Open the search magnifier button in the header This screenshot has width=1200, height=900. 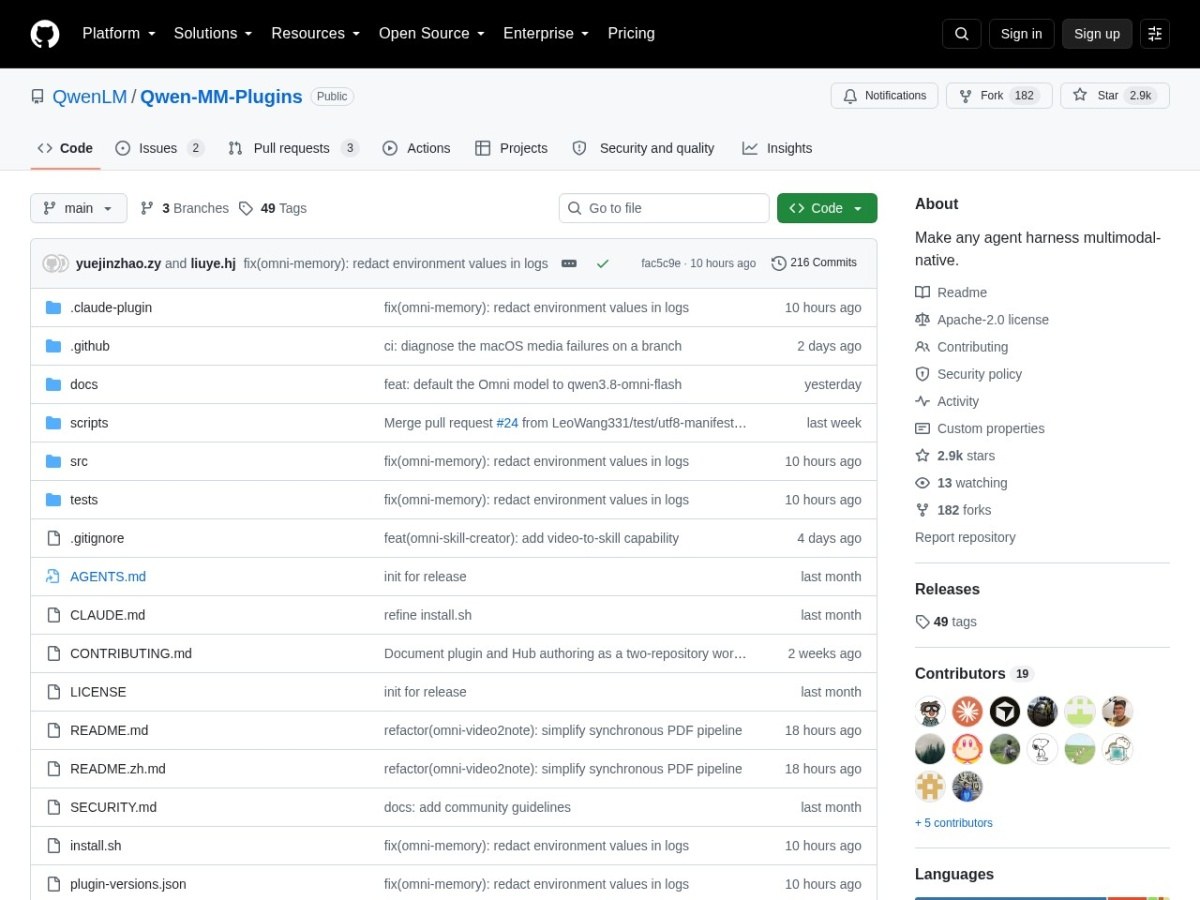tap(961, 34)
